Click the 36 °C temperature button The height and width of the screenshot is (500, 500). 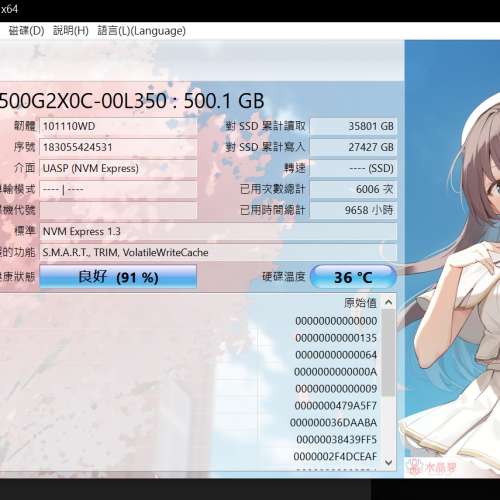coord(353,277)
